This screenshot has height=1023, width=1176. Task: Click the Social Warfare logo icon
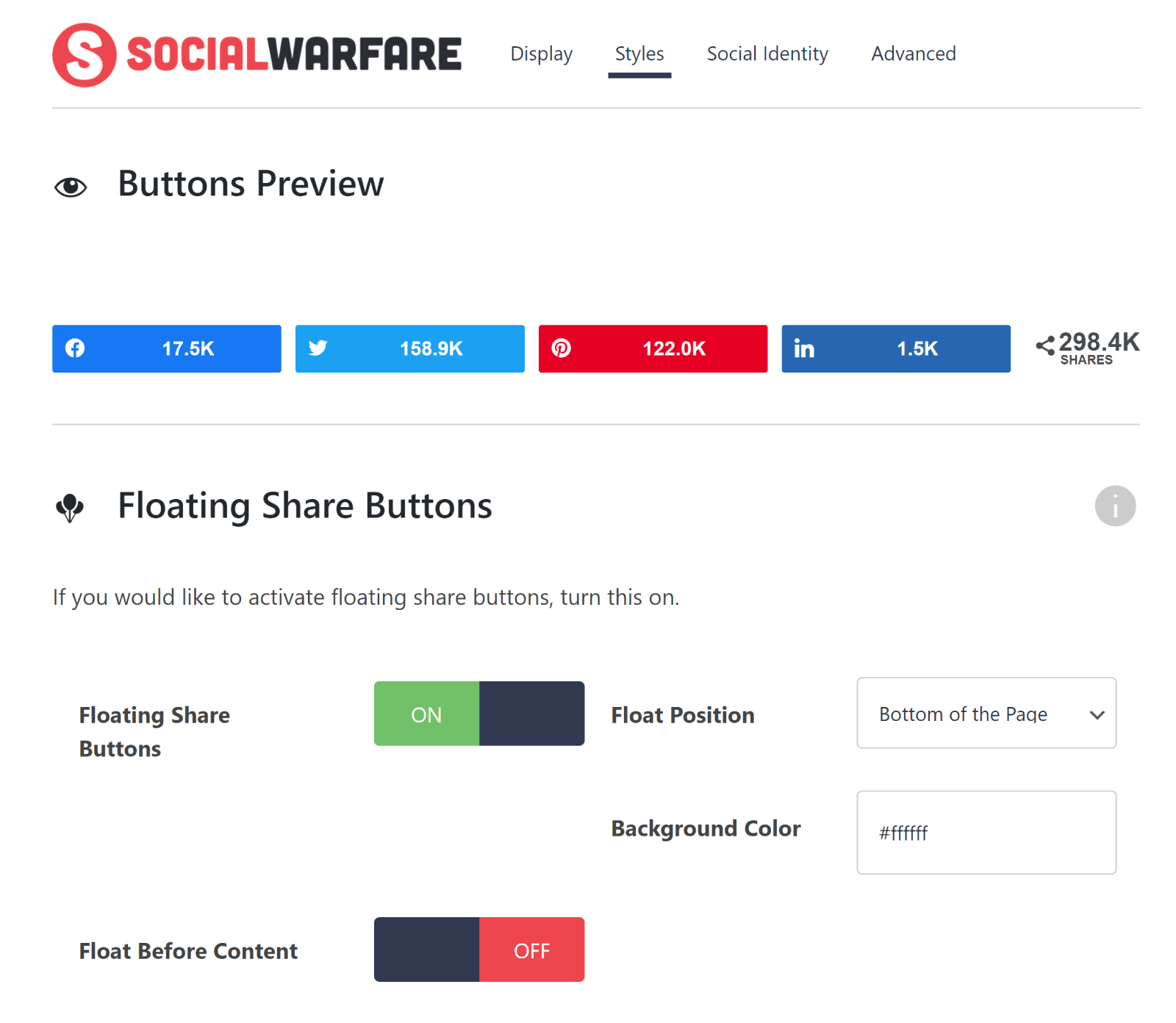(84, 55)
